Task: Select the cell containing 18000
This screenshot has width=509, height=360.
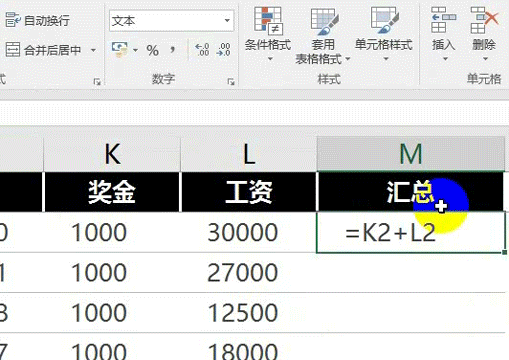Action: tap(248, 347)
